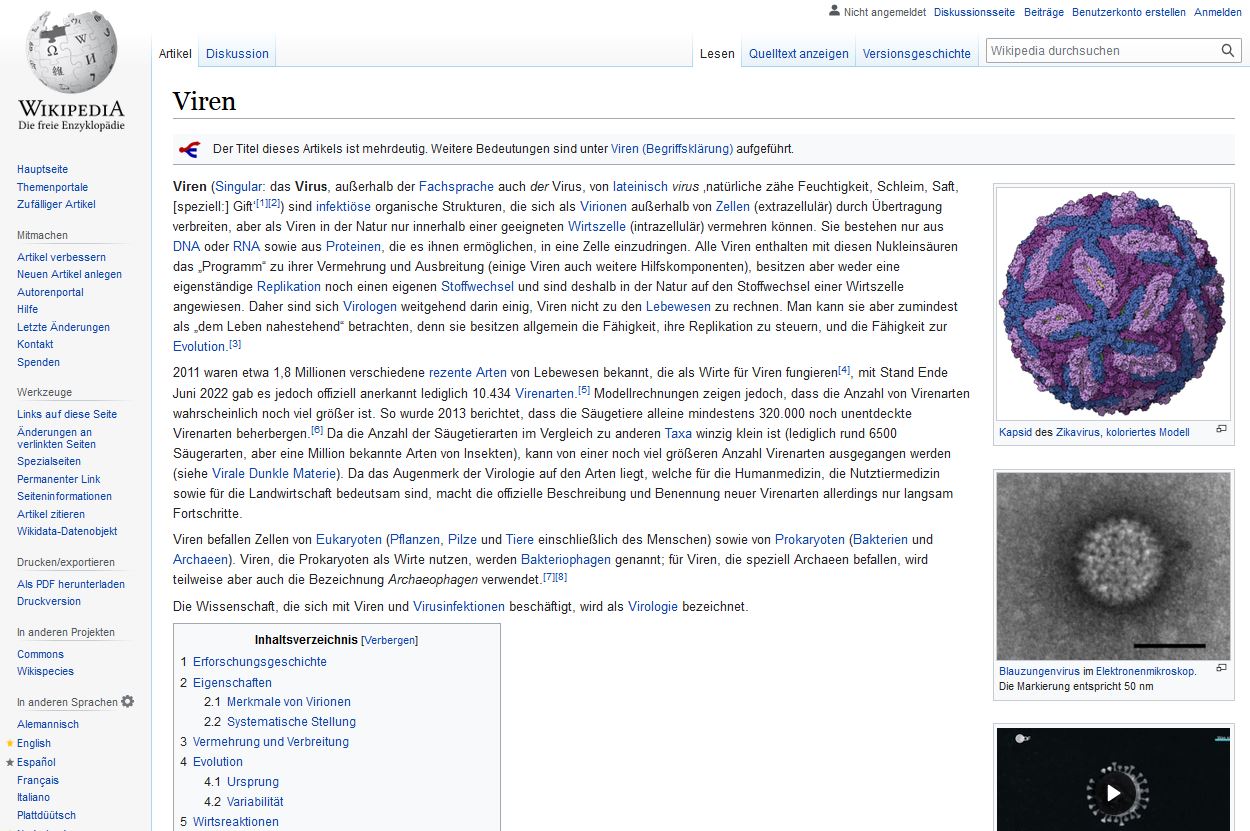Jump to the Erforschungsgeschichte section

[x=259, y=662]
